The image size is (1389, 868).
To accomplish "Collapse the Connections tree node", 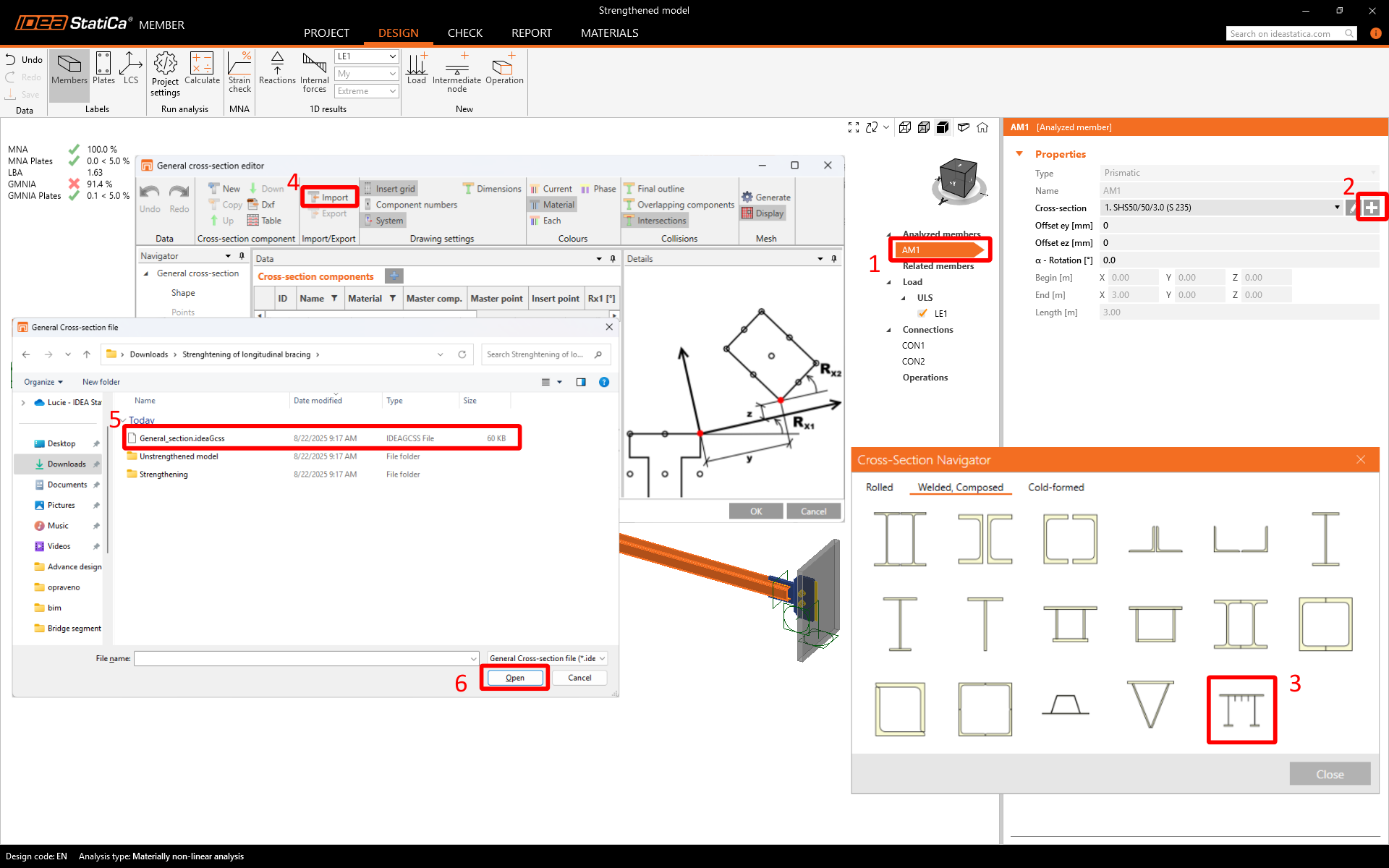I will (x=889, y=330).
